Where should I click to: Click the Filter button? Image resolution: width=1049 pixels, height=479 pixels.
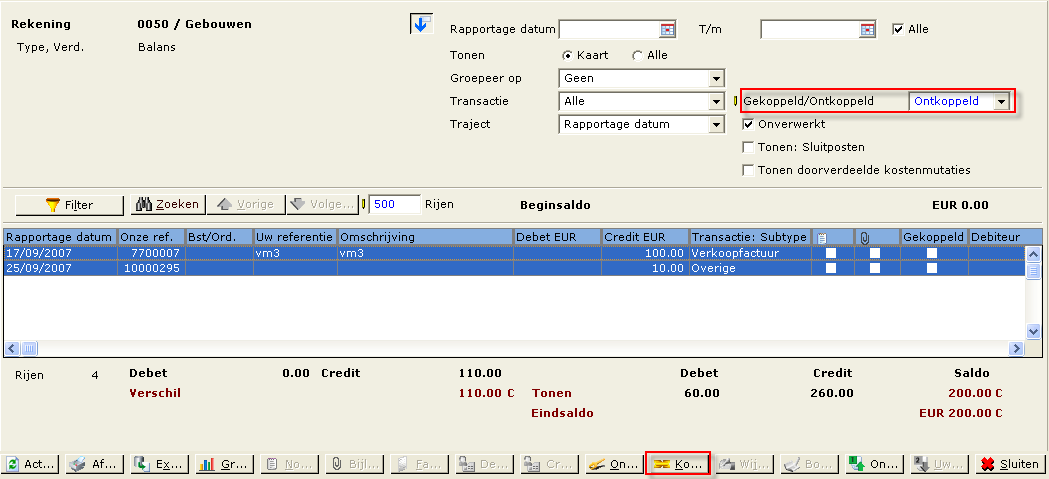click(69, 205)
